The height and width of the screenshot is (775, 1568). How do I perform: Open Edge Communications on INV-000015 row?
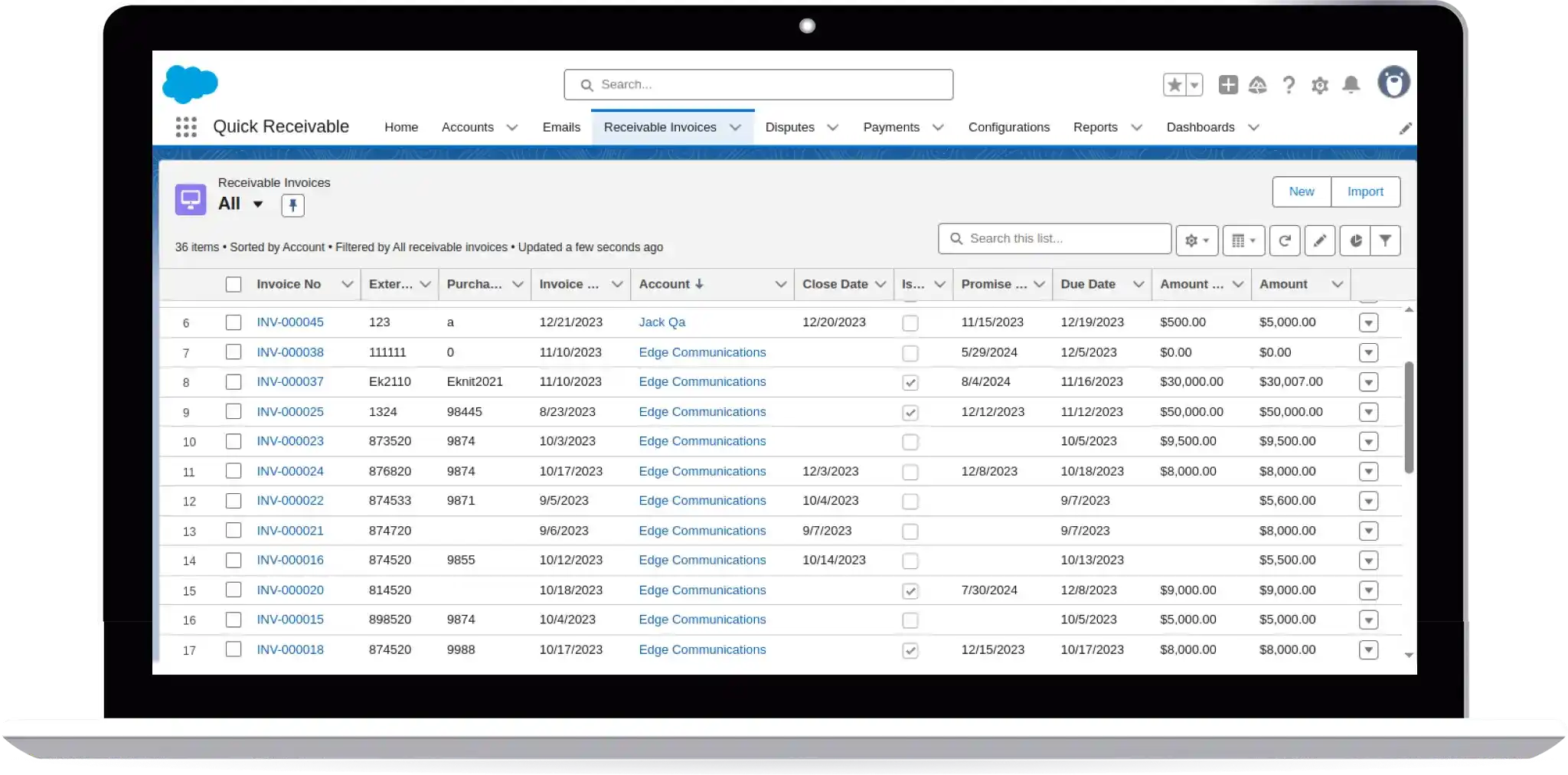(x=702, y=620)
